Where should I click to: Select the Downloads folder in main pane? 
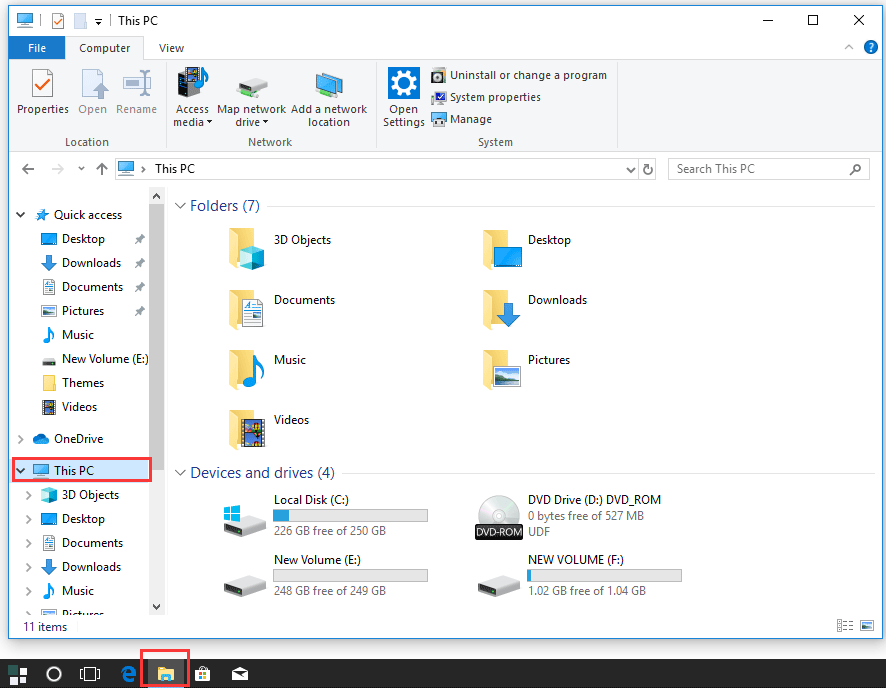pyautogui.click(x=535, y=308)
